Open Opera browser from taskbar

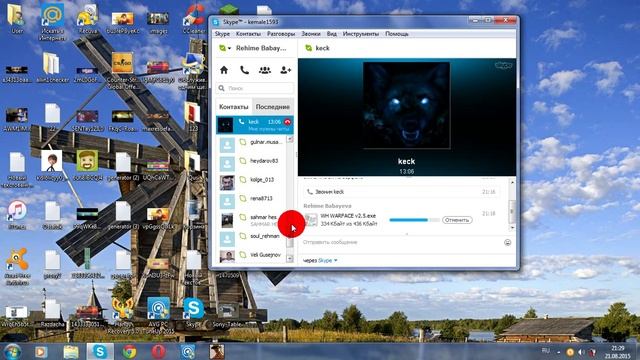tap(159, 351)
